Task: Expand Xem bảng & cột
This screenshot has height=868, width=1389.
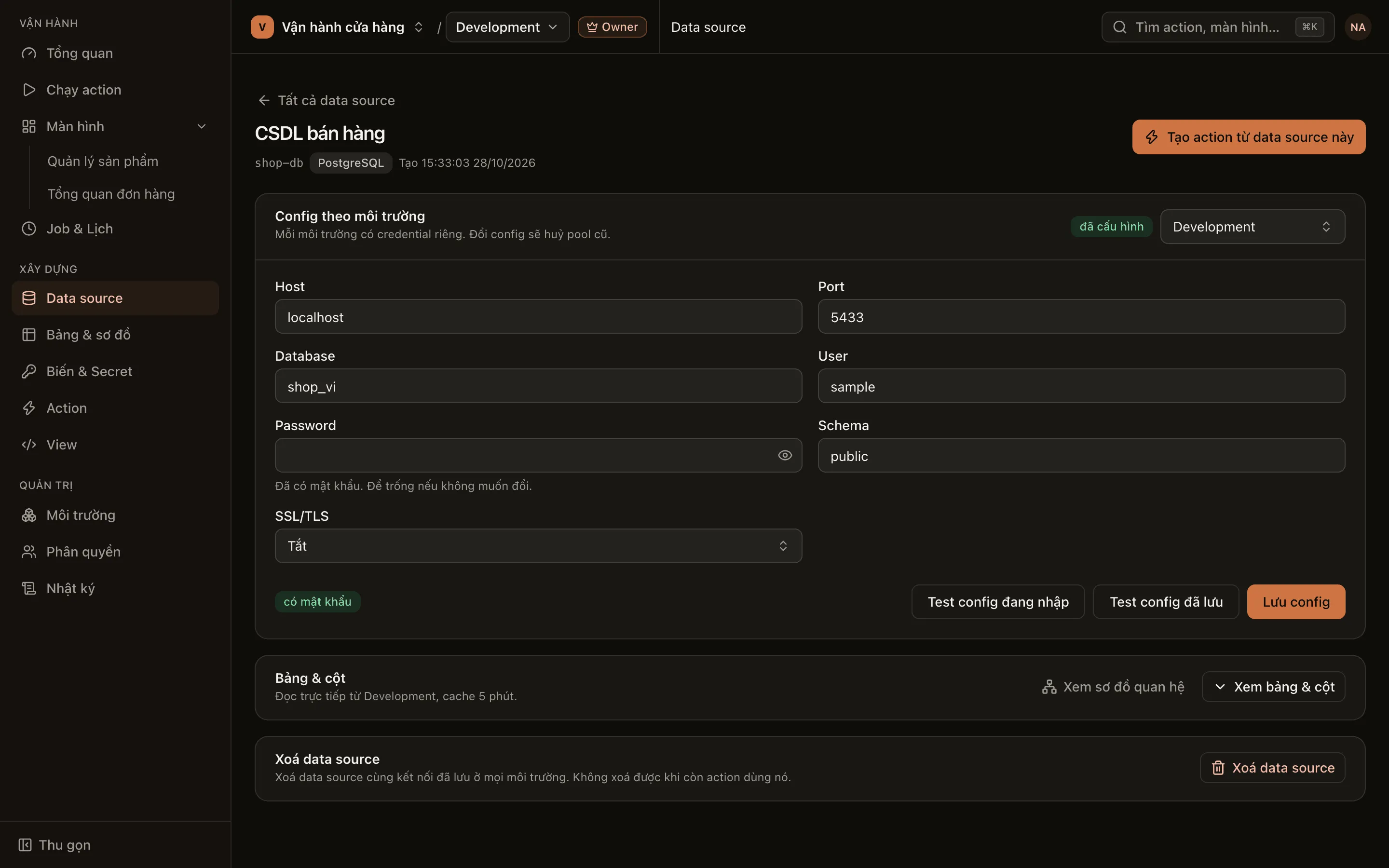Action: pyautogui.click(x=1273, y=687)
